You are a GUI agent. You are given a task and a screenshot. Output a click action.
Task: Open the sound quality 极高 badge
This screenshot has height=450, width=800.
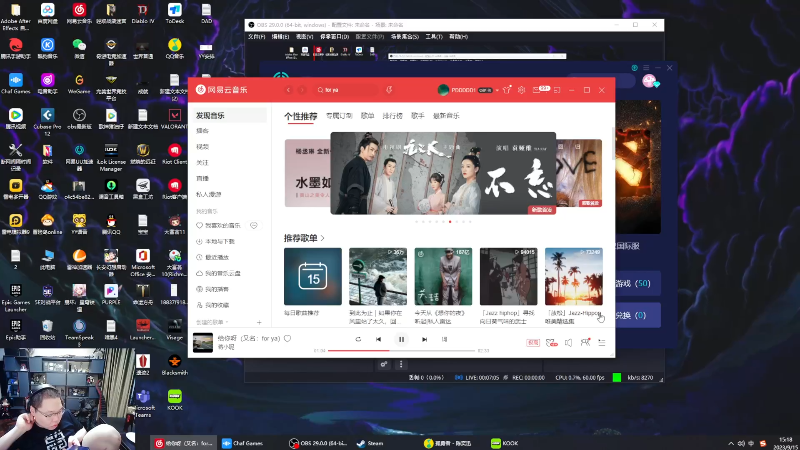point(533,343)
